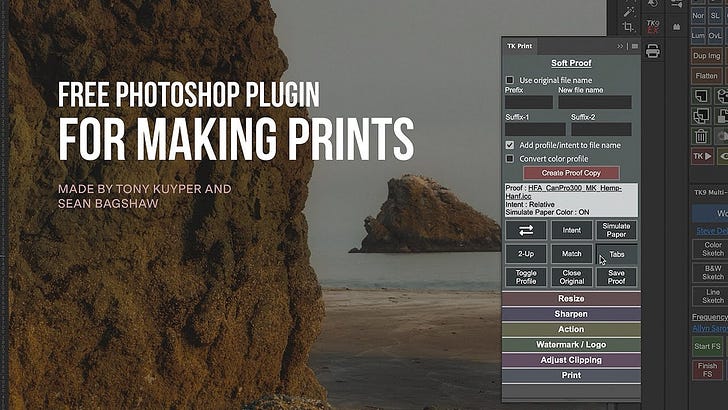The image size is (728, 410).
Task: Enable Convert color profile checkbox
Action: coord(510,159)
